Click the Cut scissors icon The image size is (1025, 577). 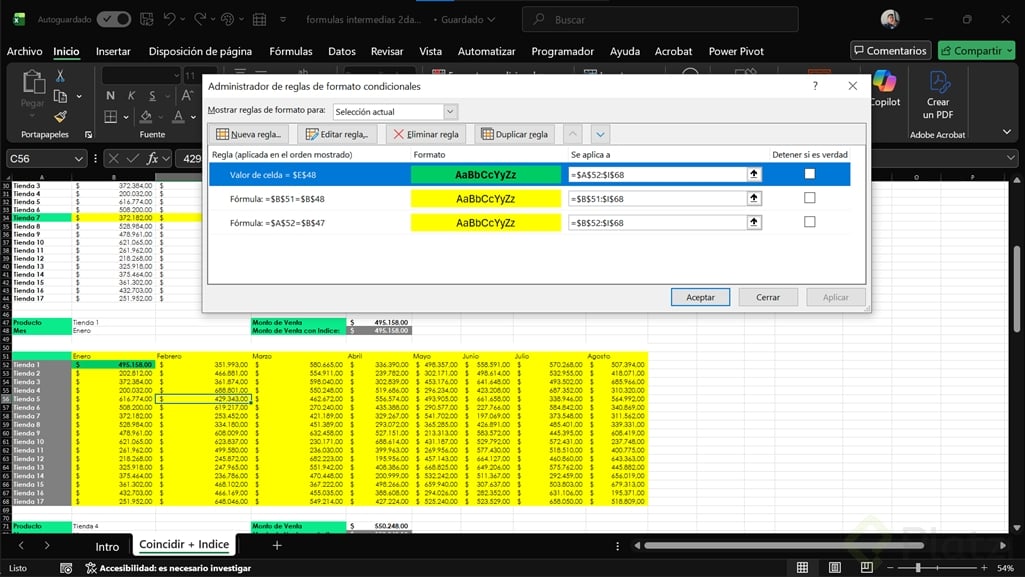tap(60, 76)
